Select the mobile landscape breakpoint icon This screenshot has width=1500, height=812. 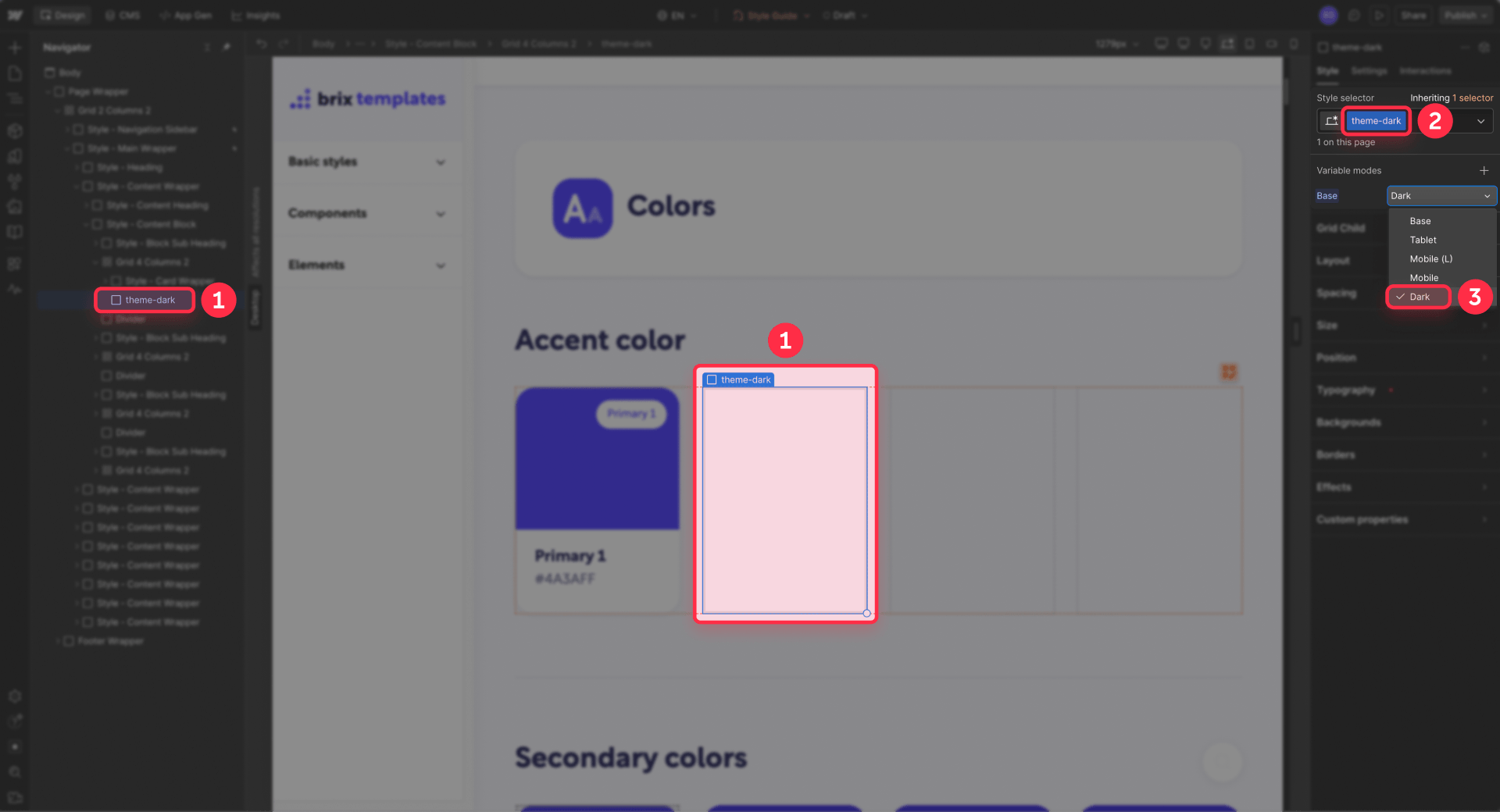[1272, 44]
